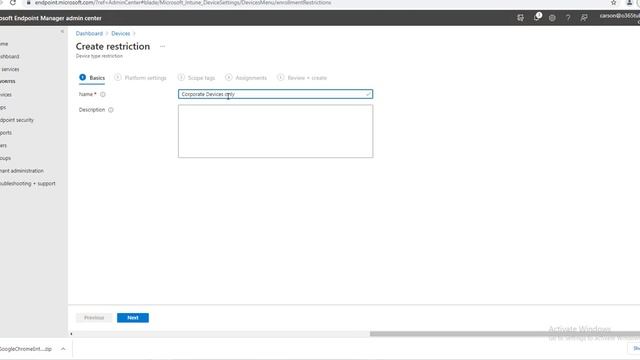Select the Scope tags tab
640x360 pixels.
196,78
